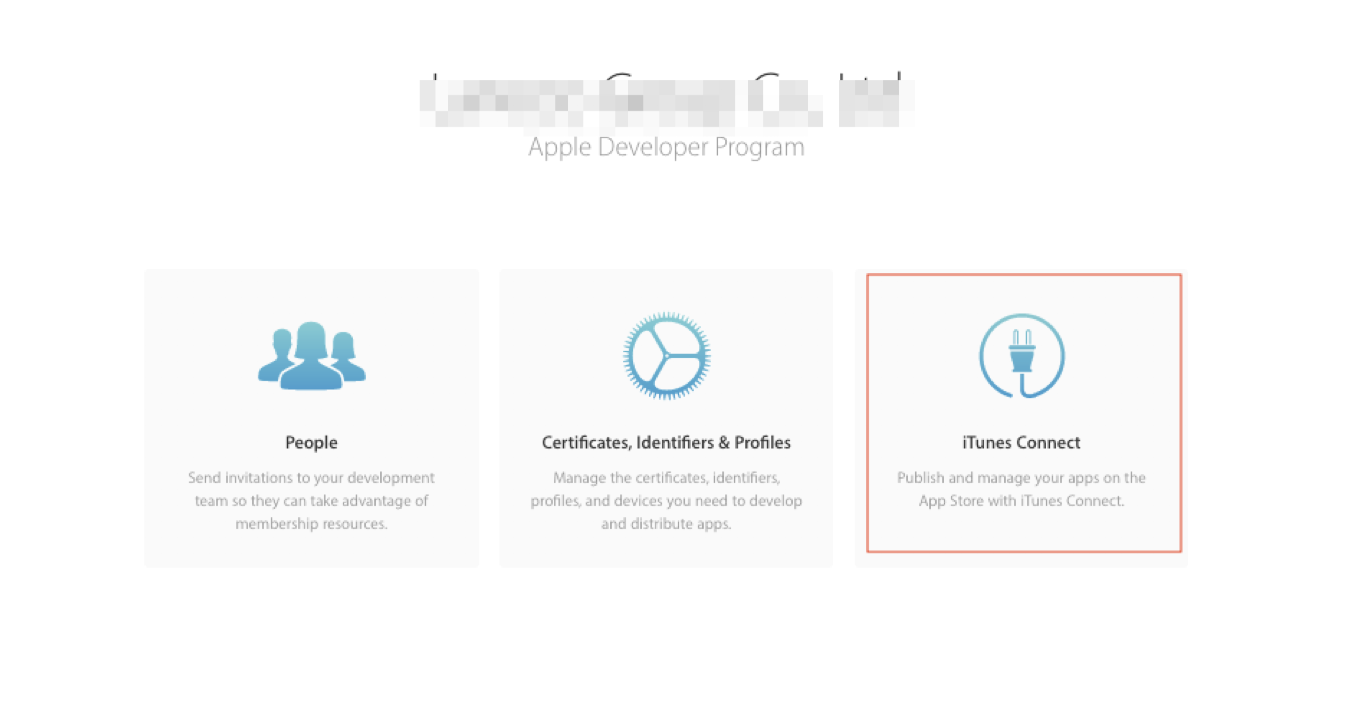
Task: Click the iTunes Connect plug icon
Action: 1021,356
